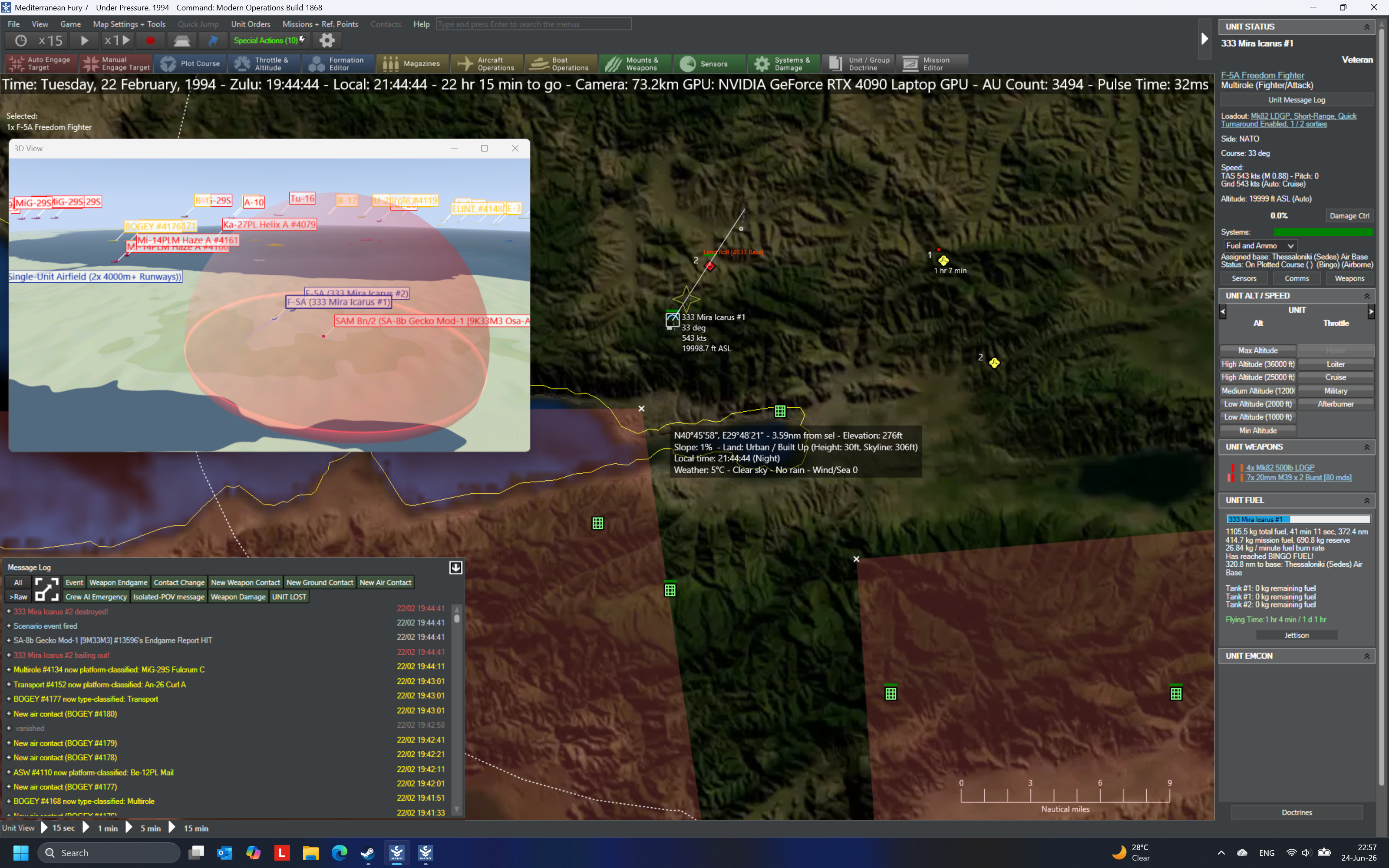Viewport: 1389px width, 868px height.
Task: Click the message log vertical scrollbar
Action: 457,710
